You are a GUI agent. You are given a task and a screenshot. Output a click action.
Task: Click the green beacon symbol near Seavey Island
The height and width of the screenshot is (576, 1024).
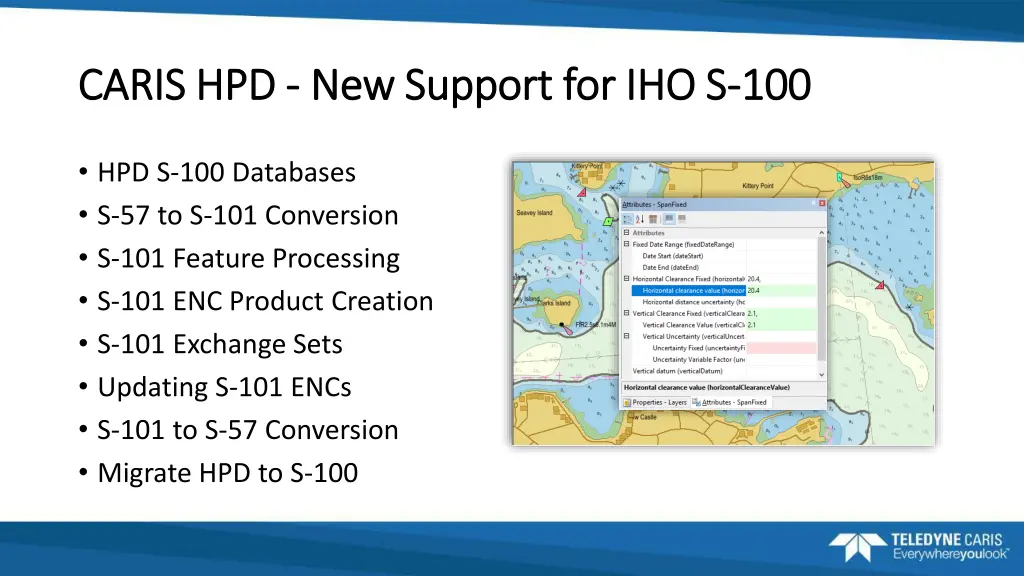coord(608,221)
